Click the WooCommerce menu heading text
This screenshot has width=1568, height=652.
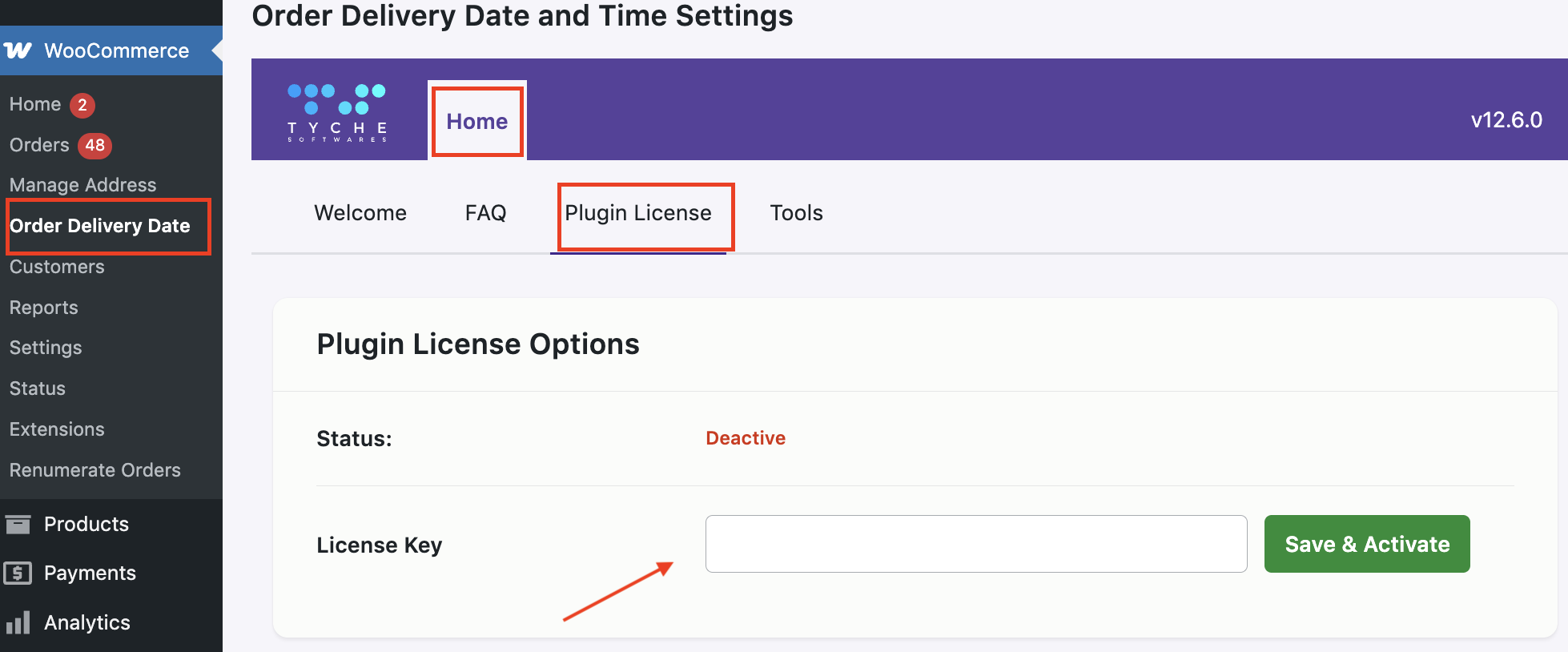point(117,50)
